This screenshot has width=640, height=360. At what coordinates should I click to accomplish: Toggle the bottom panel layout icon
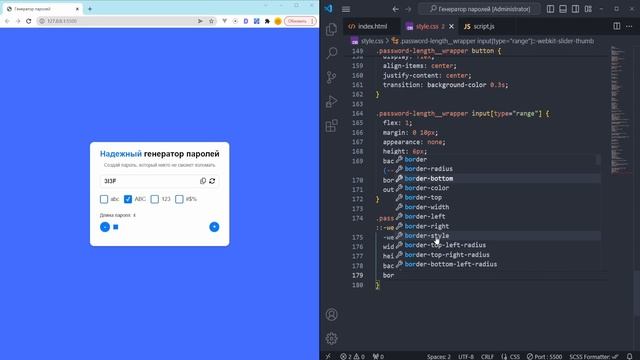563,9
